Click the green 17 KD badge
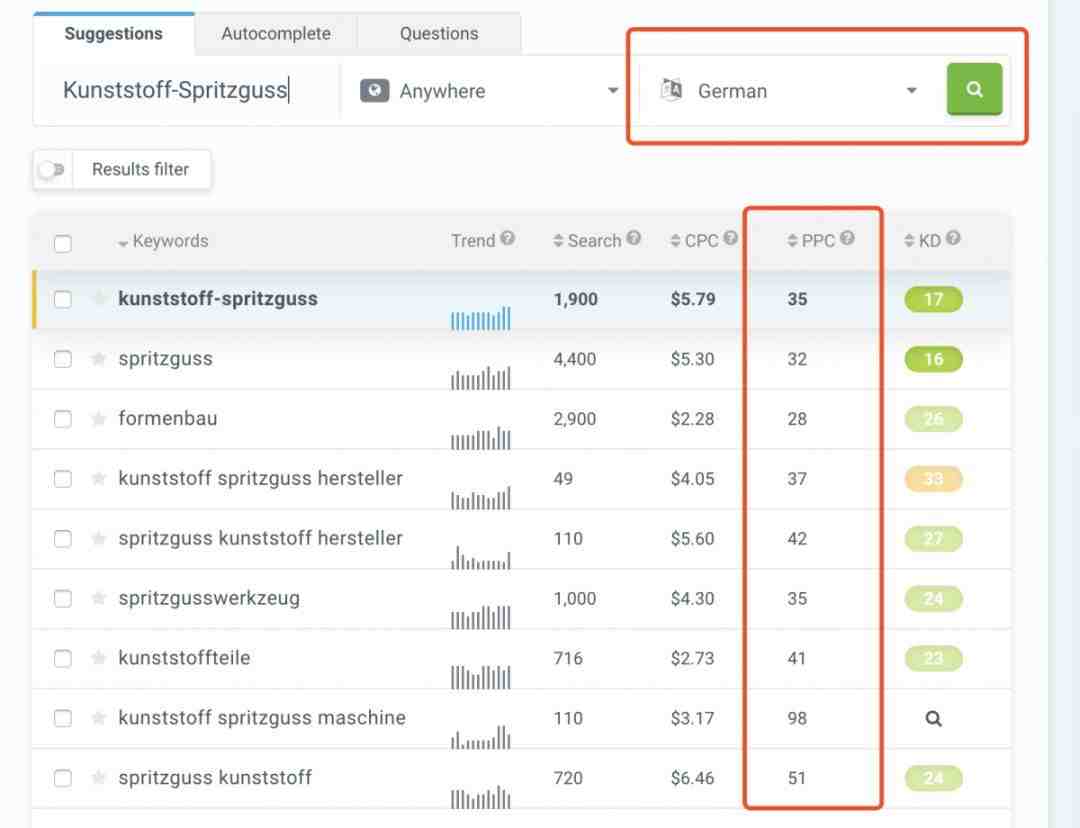 [x=933, y=300]
